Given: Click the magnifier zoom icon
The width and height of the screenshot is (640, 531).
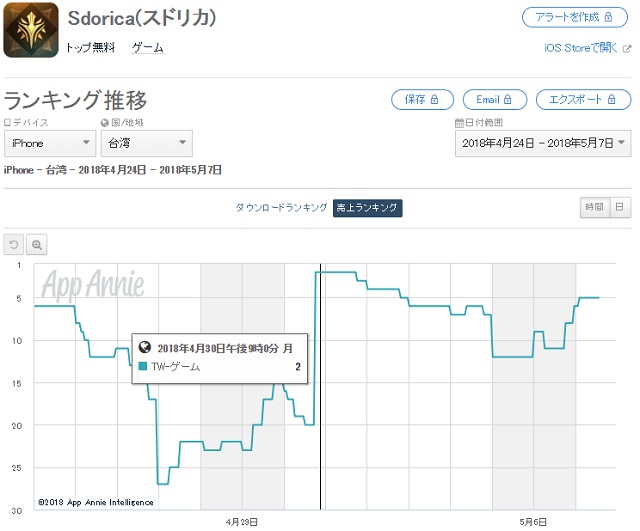Looking at the screenshot, I should pyautogui.click(x=37, y=244).
